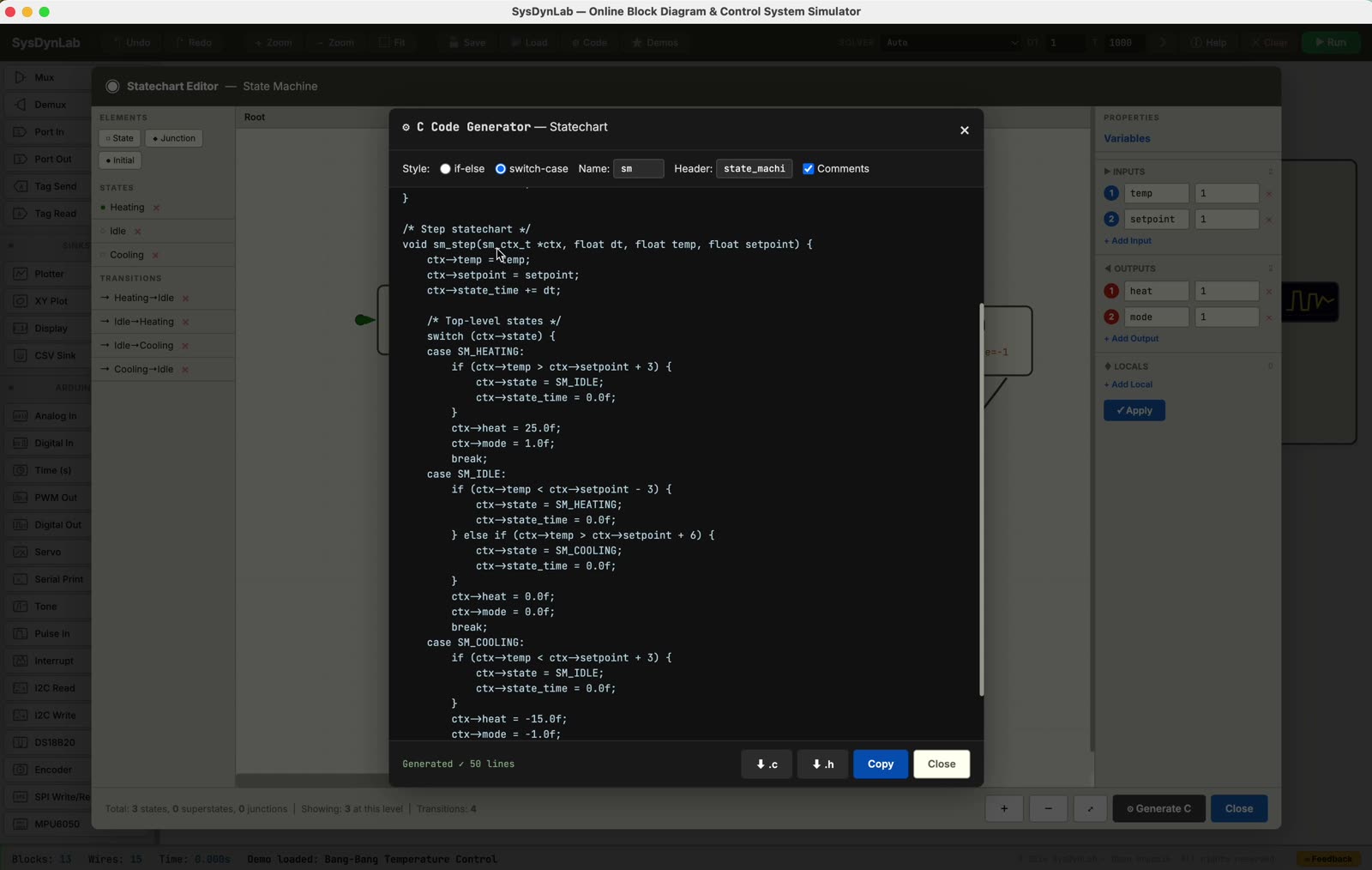Choose the switch-case code style
The height and width of the screenshot is (870, 1372).
[x=501, y=169]
